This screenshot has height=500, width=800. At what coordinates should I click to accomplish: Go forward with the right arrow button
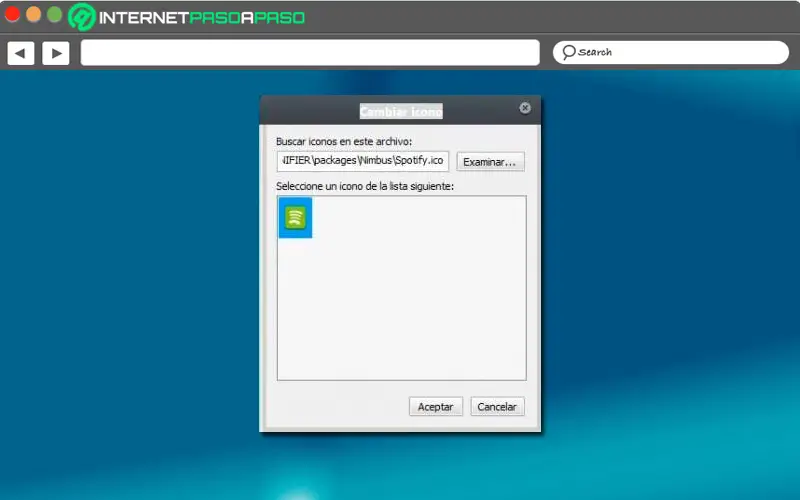[56, 53]
